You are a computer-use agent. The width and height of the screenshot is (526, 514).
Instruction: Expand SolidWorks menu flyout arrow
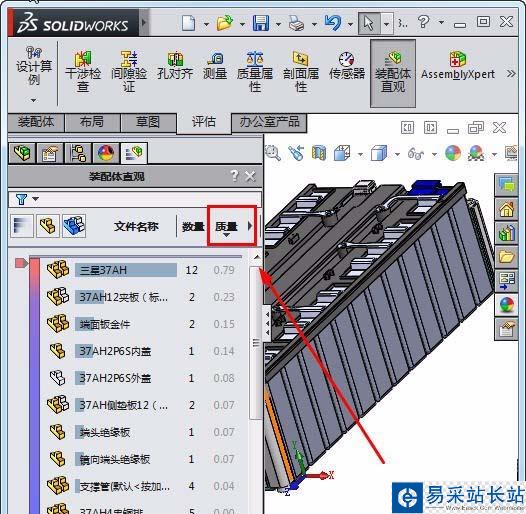click(144, 23)
